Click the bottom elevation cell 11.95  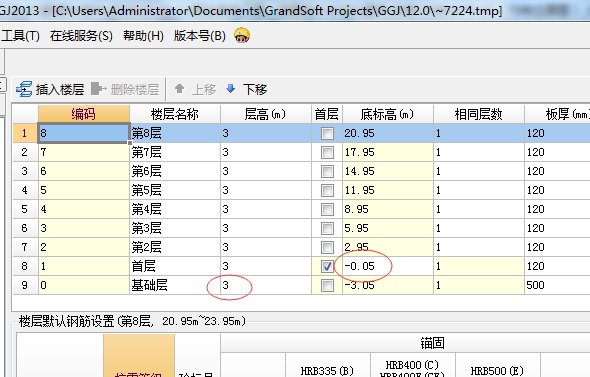pyautogui.click(x=388, y=190)
